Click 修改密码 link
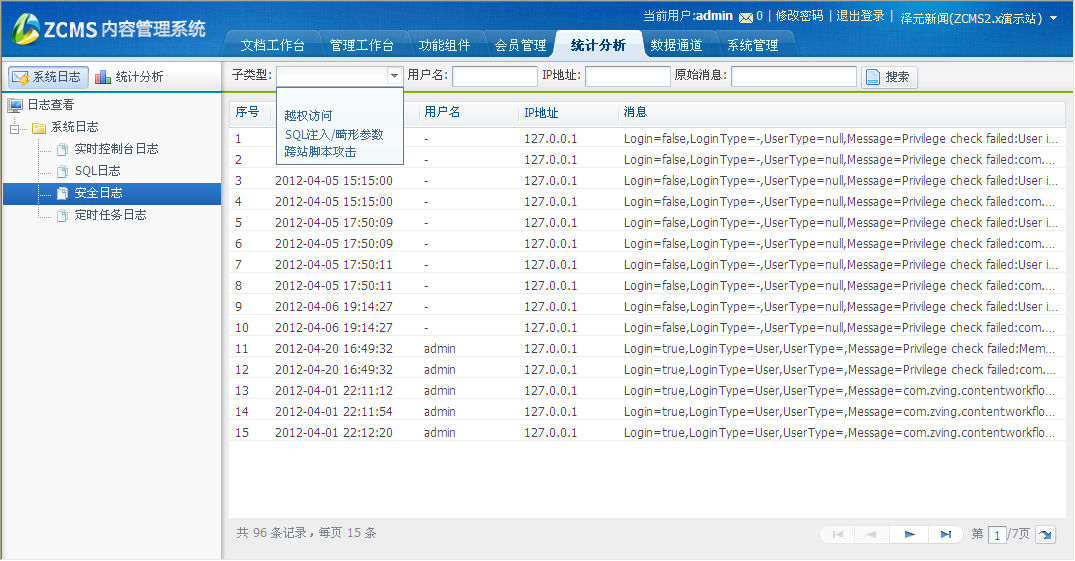Viewport: 1075px width, 561px height. 799,16
